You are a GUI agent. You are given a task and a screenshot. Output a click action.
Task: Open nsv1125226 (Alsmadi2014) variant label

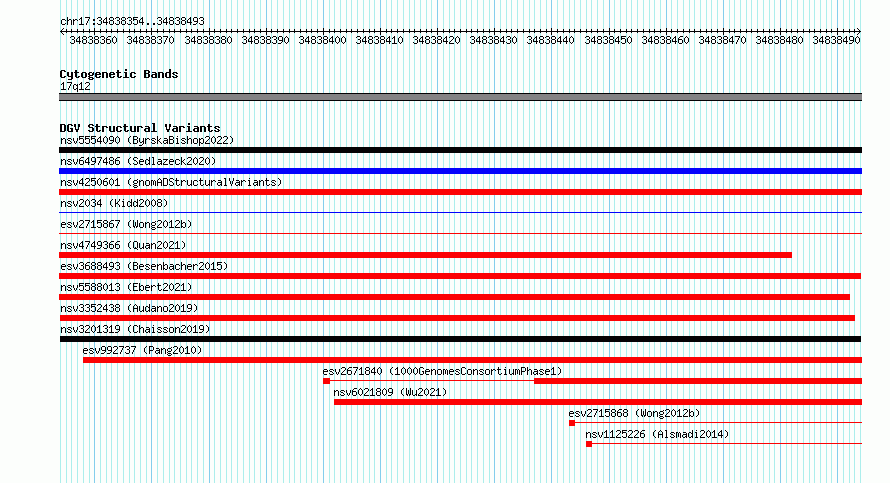[657, 434]
